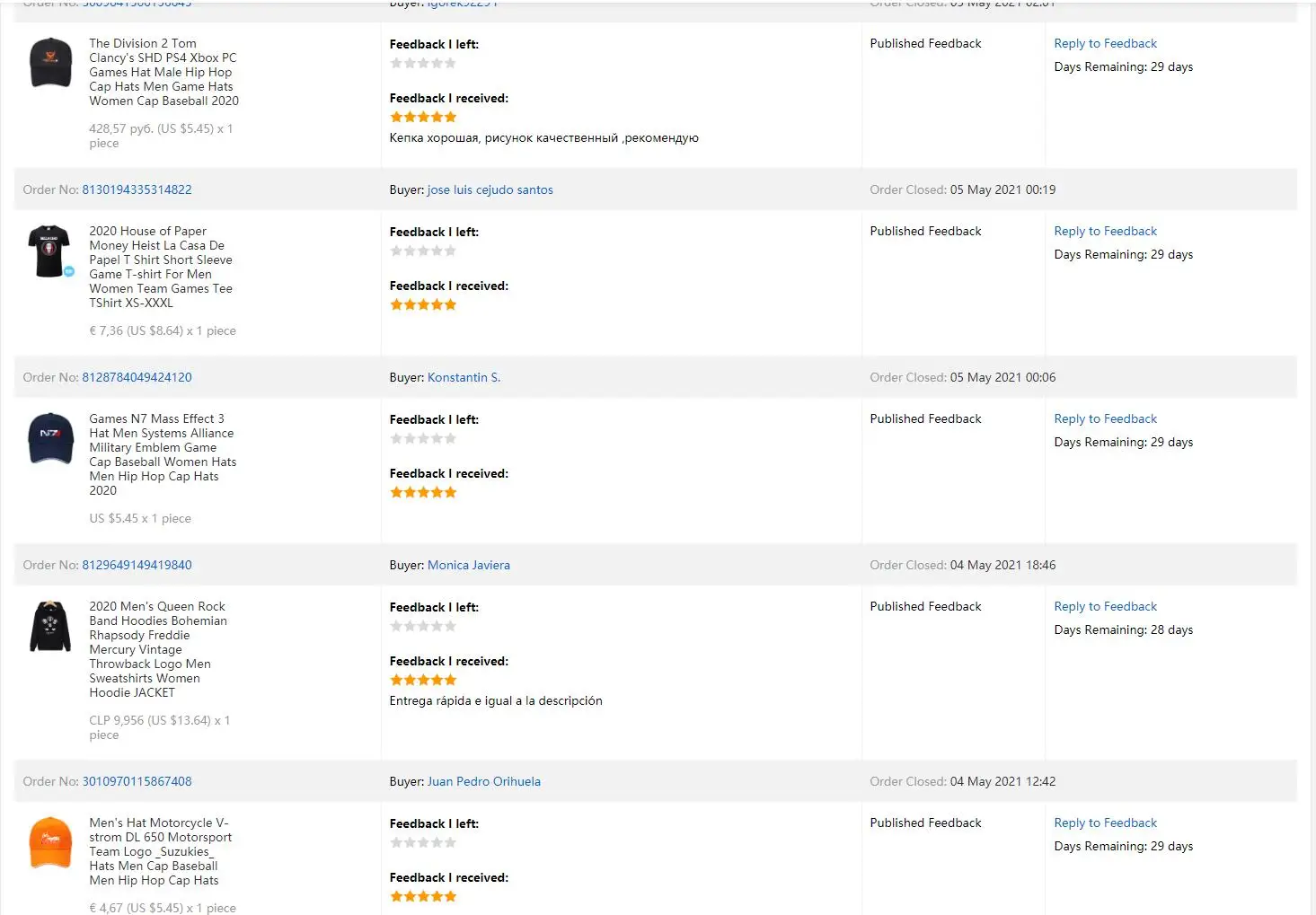Open buyer Monica Javiera's profile
1316x915 pixels.
pos(468,565)
